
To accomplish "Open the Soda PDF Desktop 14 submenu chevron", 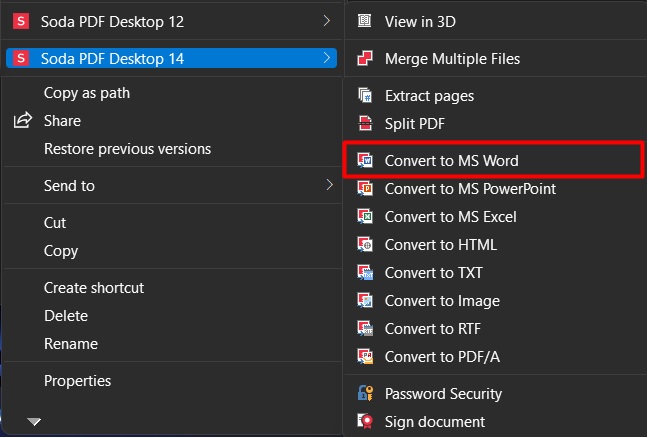I will (327, 58).
